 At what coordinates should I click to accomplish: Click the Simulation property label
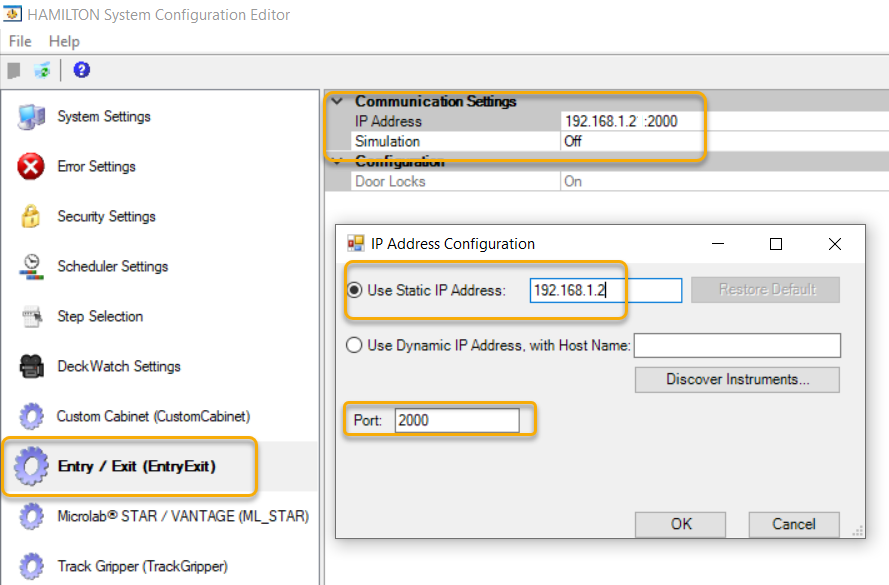387,141
